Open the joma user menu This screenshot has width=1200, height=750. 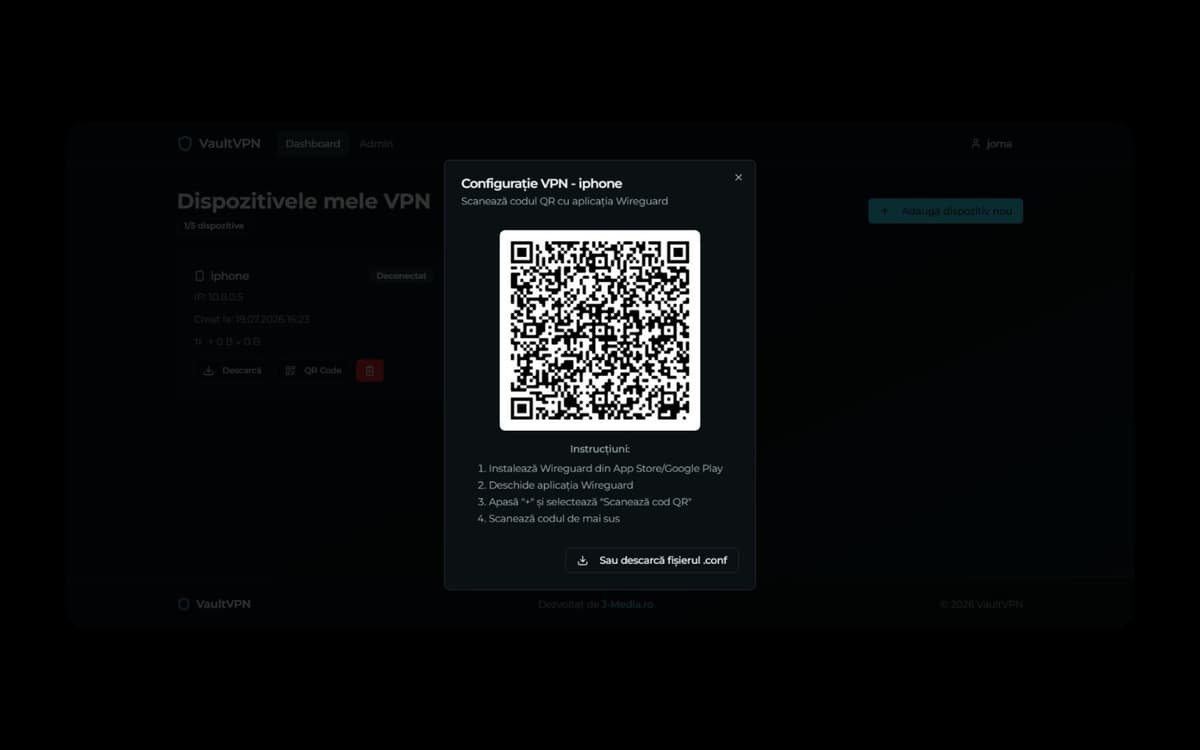coord(991,144)
